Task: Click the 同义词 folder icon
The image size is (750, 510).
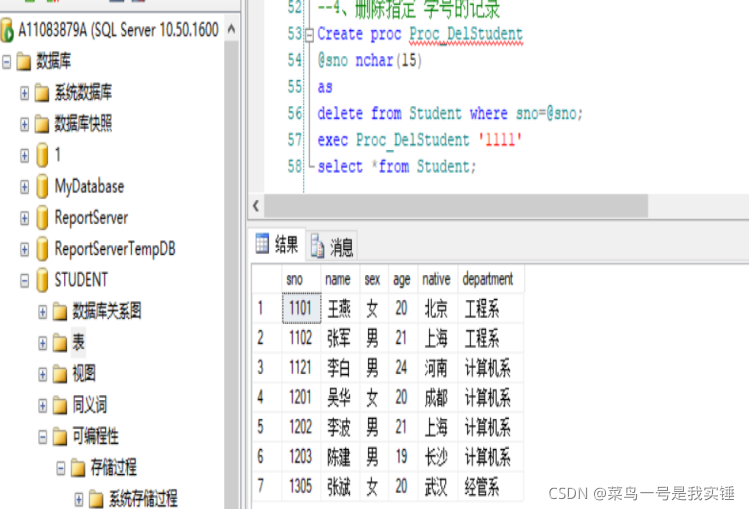Action: coord(60,405)
